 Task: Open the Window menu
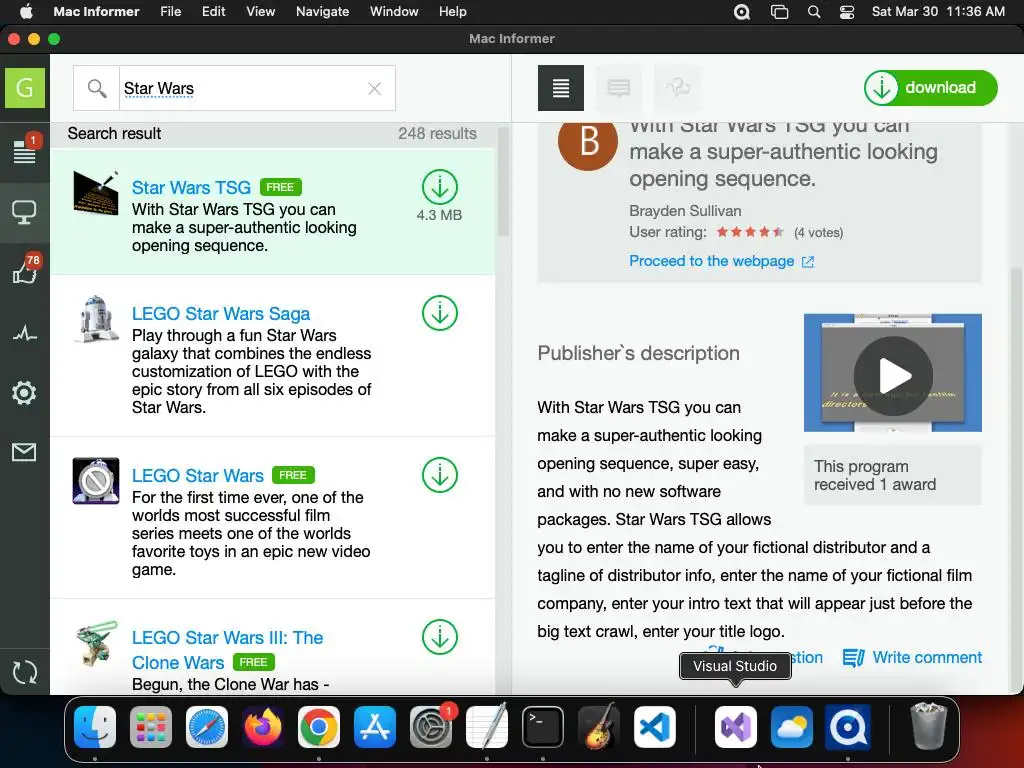(394, 12)
